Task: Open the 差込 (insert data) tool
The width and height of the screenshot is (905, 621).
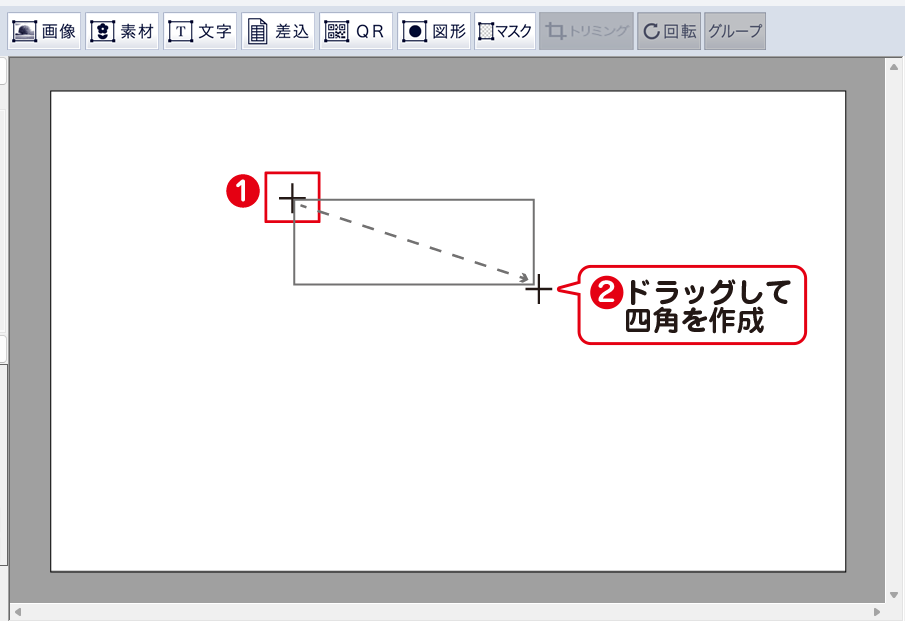Action: pyautogui.click(x=277, y=31)
